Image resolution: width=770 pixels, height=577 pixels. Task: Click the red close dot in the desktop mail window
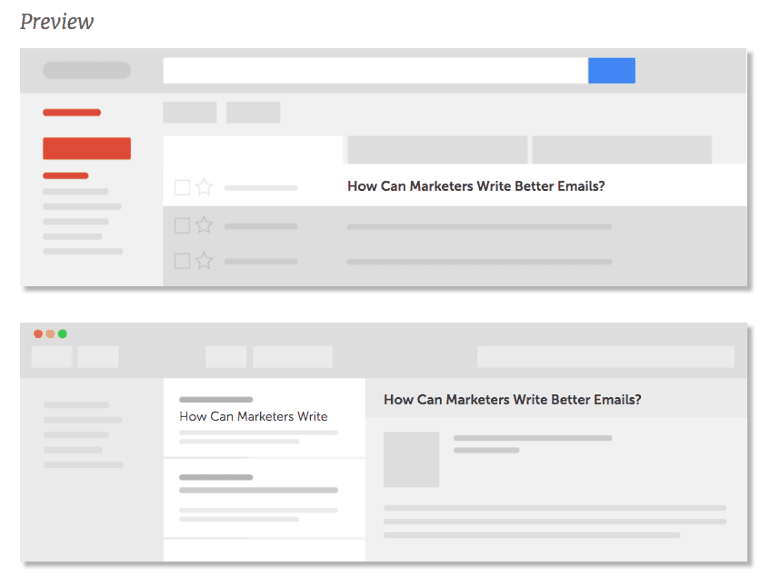(x=38, y=334)
